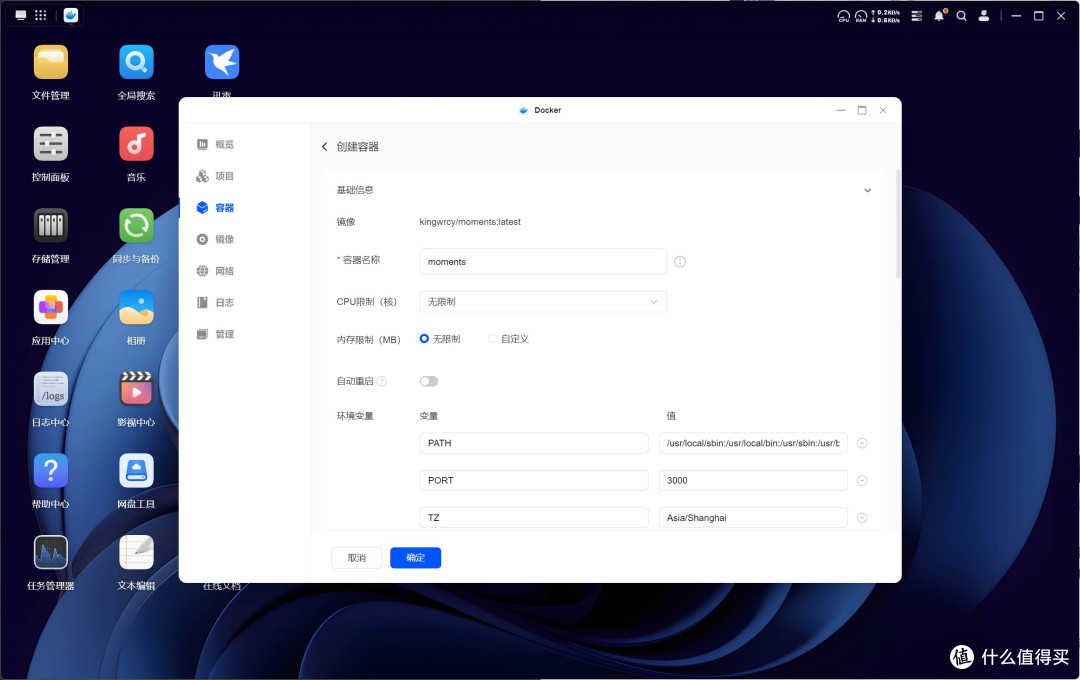1080x680 pixels.
Task: Open 存储管理 desktop icon
Action: coord(50,225)
